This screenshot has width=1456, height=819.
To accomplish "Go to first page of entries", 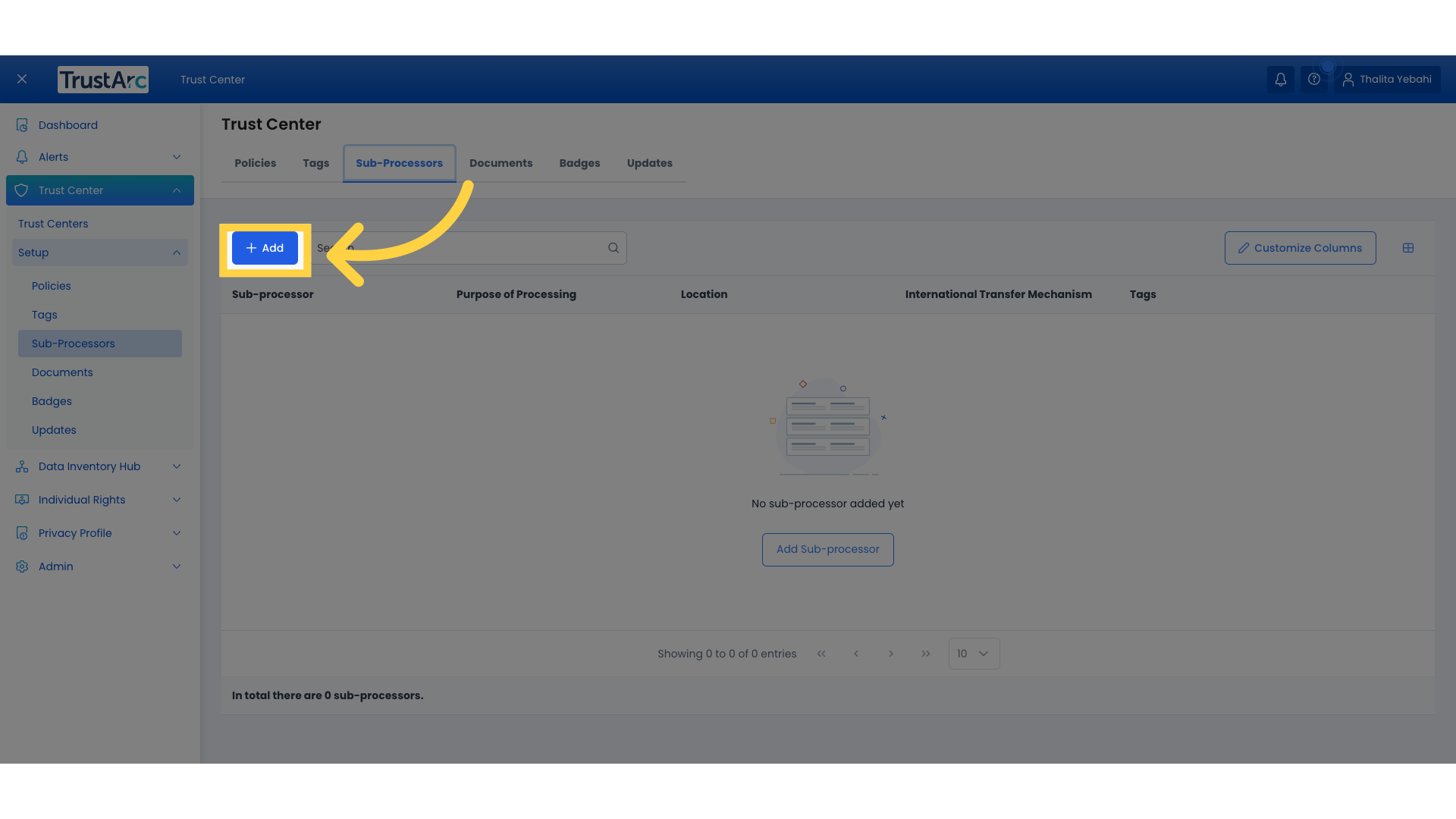I will [821, 654].
